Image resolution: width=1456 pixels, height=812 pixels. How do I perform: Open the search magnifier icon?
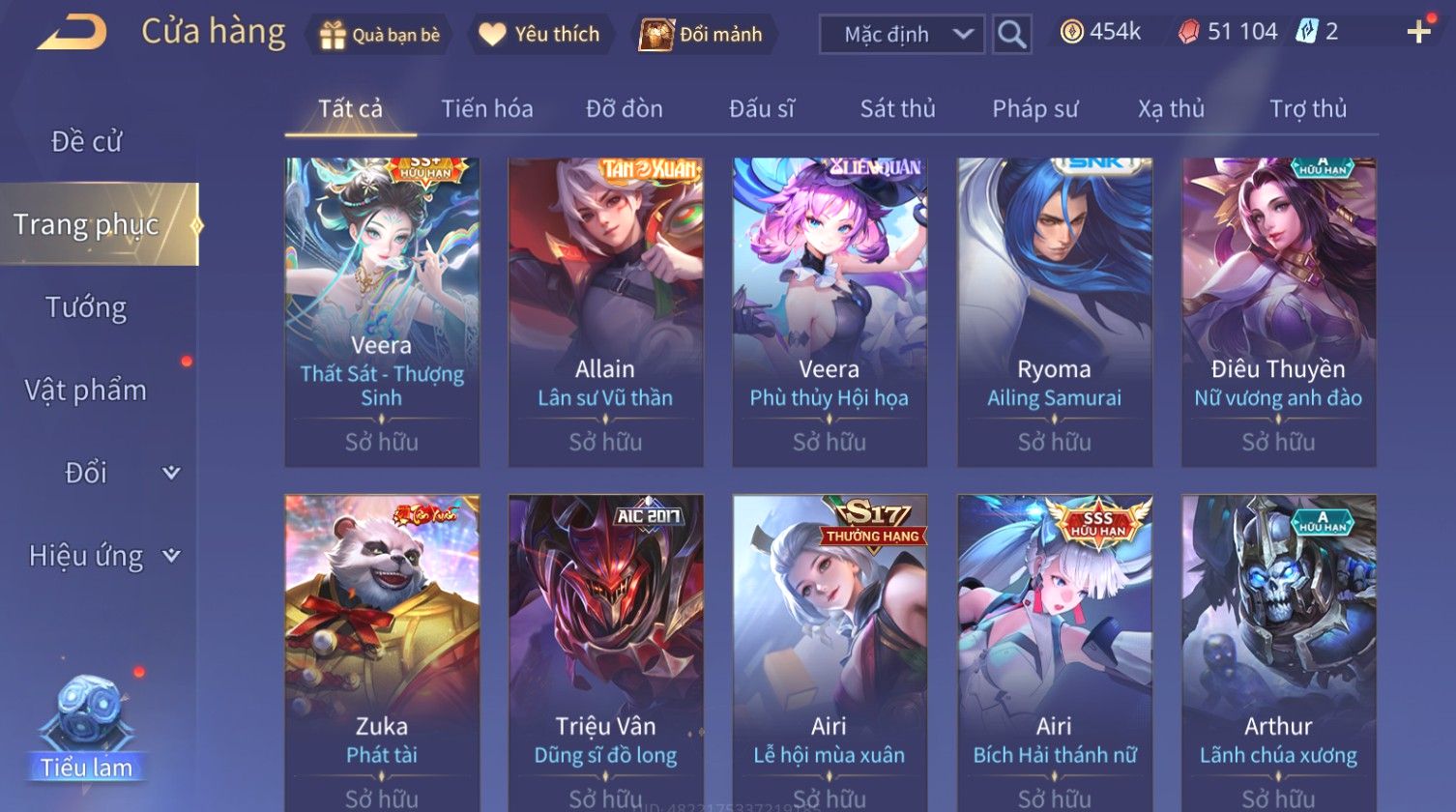coord(1011,34)
